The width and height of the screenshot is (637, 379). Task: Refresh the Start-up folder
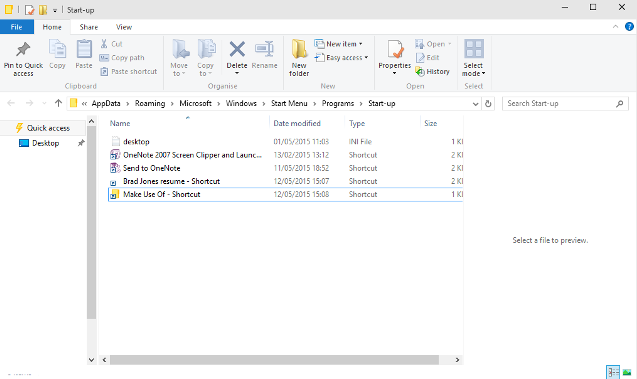[x=488, y=104]
